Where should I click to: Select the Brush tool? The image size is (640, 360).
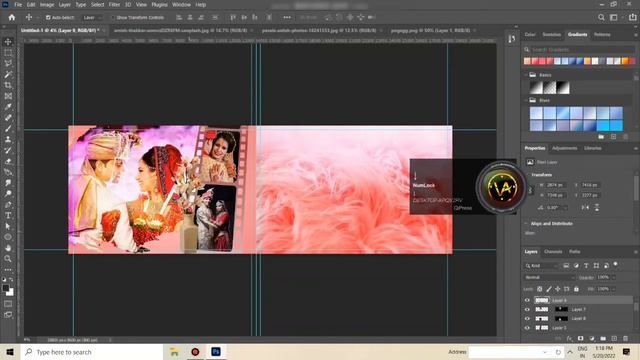[x=8, y=129]
